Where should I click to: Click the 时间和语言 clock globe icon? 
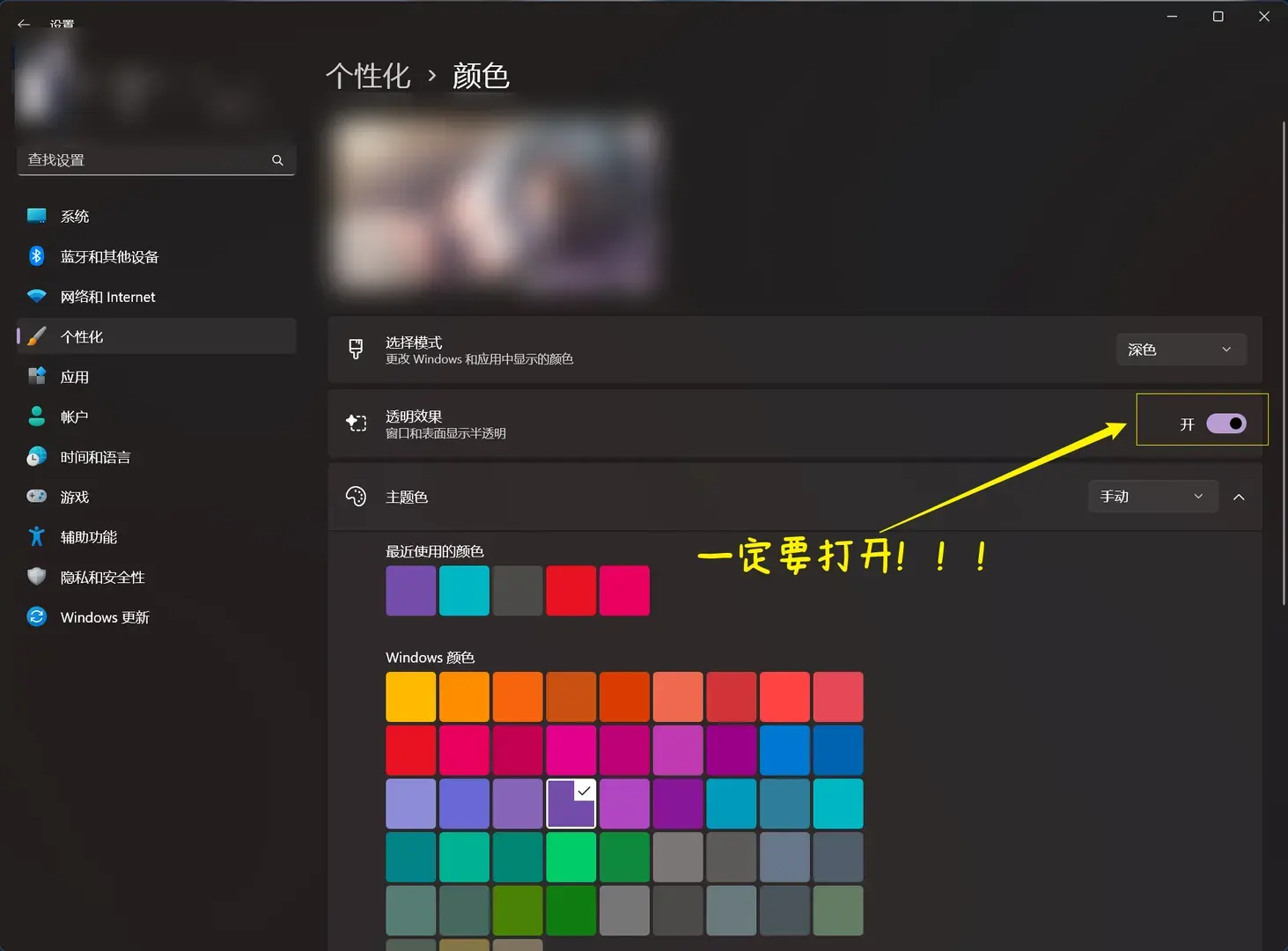(x=36, y=457)
